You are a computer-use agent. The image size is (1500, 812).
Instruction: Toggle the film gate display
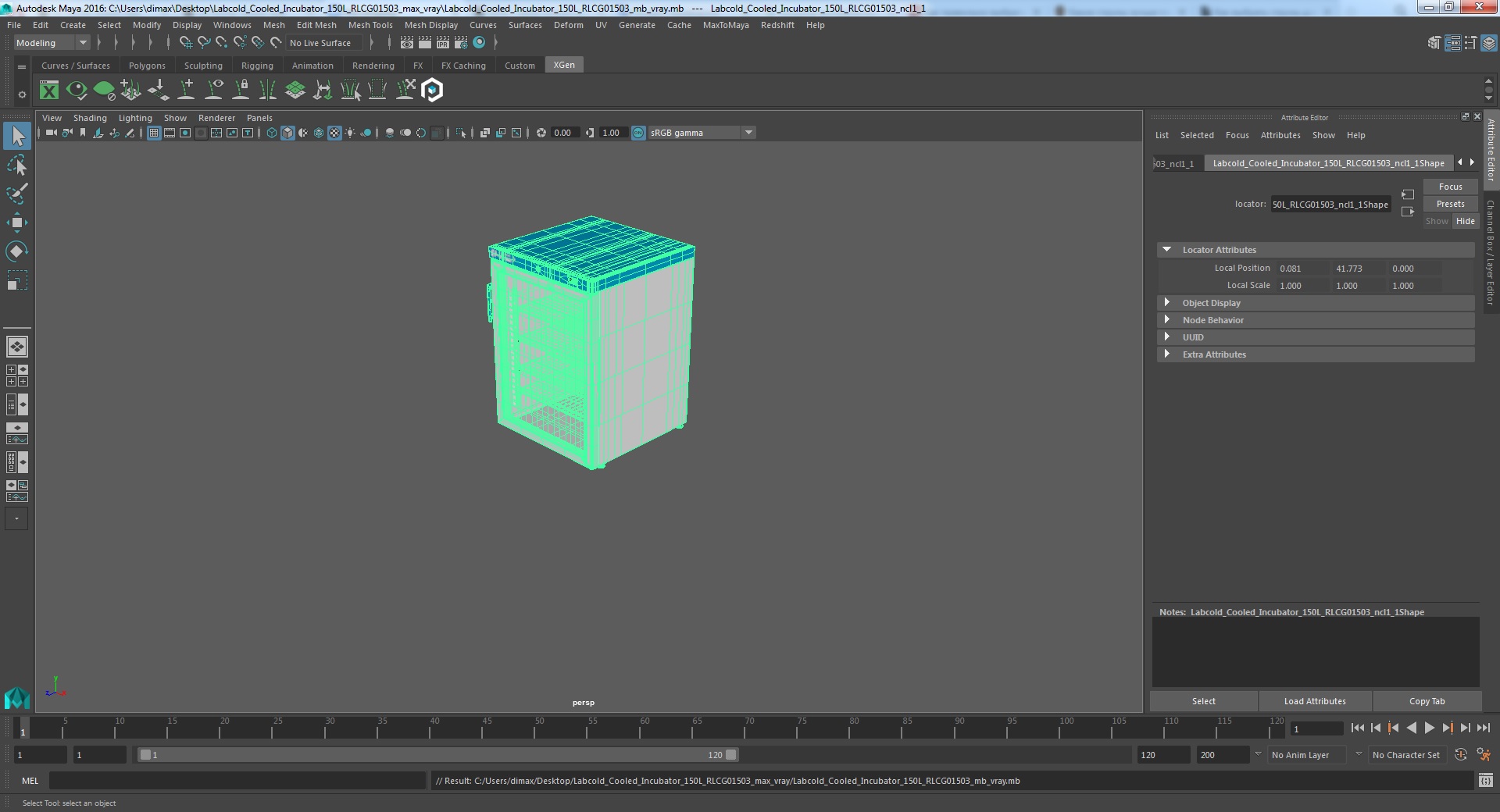pyautogui.click(x=170, y=133)
